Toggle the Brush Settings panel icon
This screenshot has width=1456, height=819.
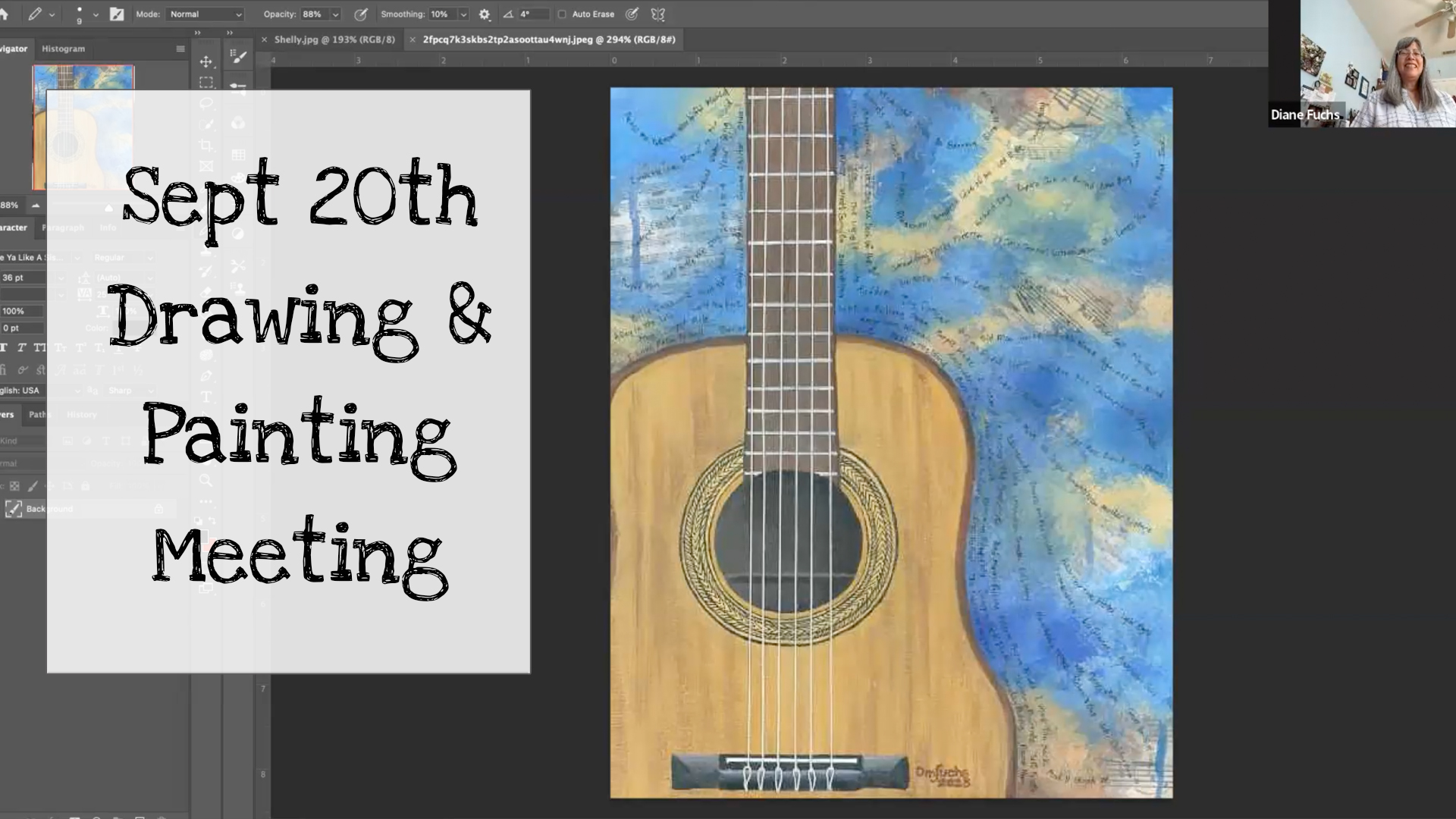pos(117,14)
